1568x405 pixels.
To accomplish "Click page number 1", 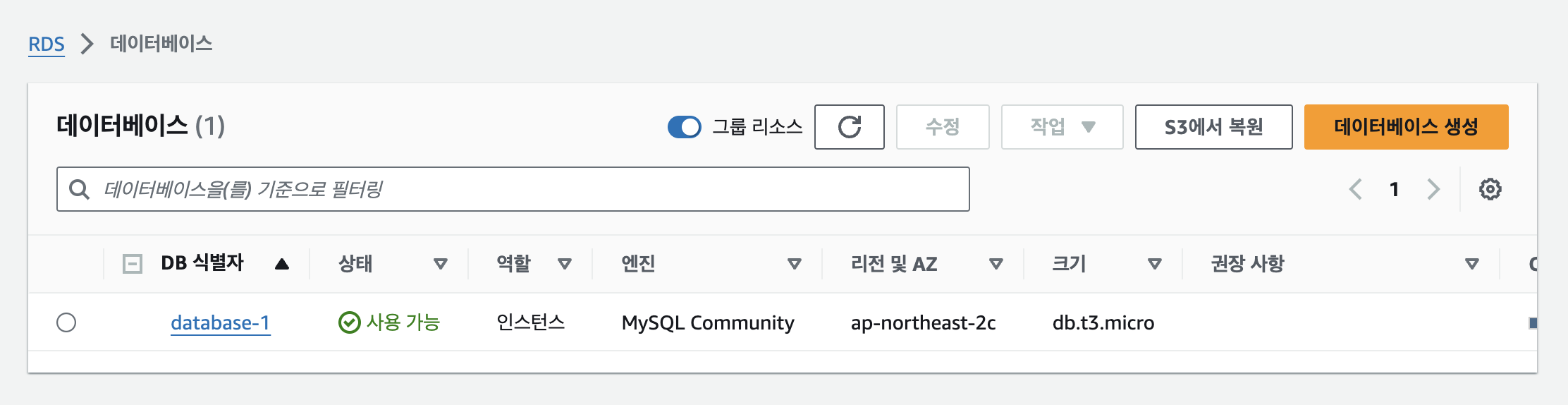I will click(1394, 189).
